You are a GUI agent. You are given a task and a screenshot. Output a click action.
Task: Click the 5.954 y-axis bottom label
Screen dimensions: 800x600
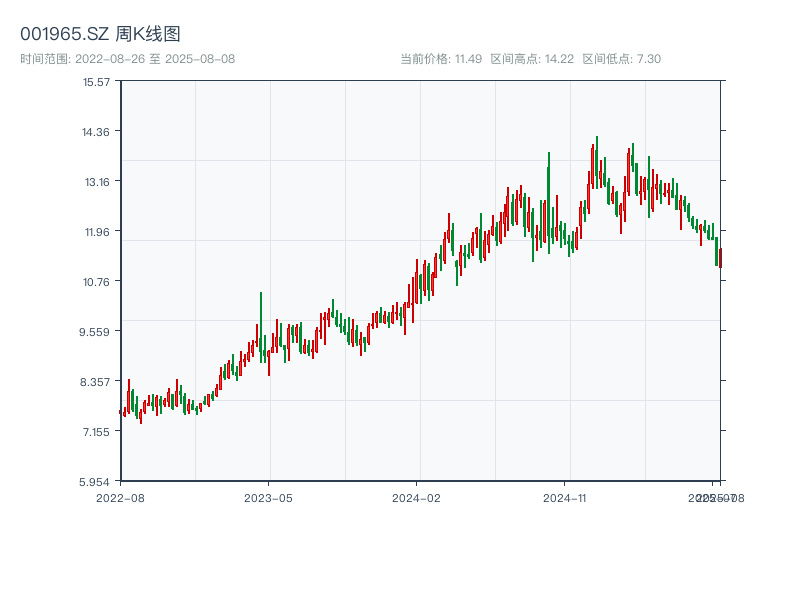point(96,481)
